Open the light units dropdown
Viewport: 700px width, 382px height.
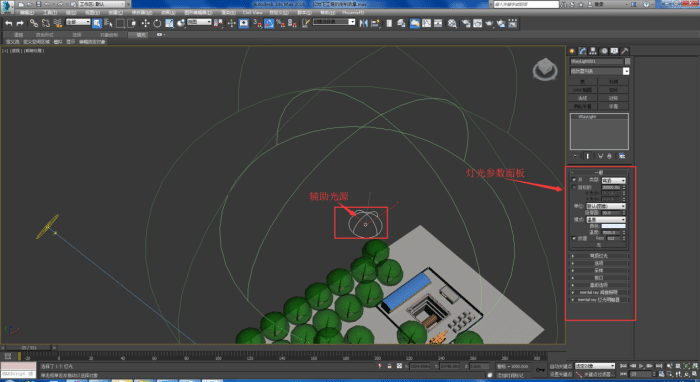[606, 206]
